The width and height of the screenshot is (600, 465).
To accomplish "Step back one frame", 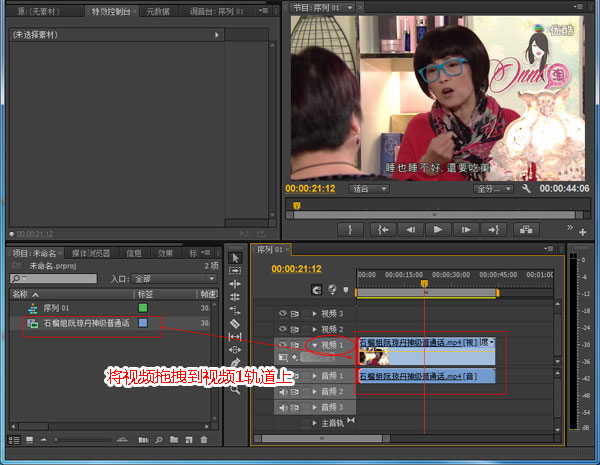I will coord(411,230).
